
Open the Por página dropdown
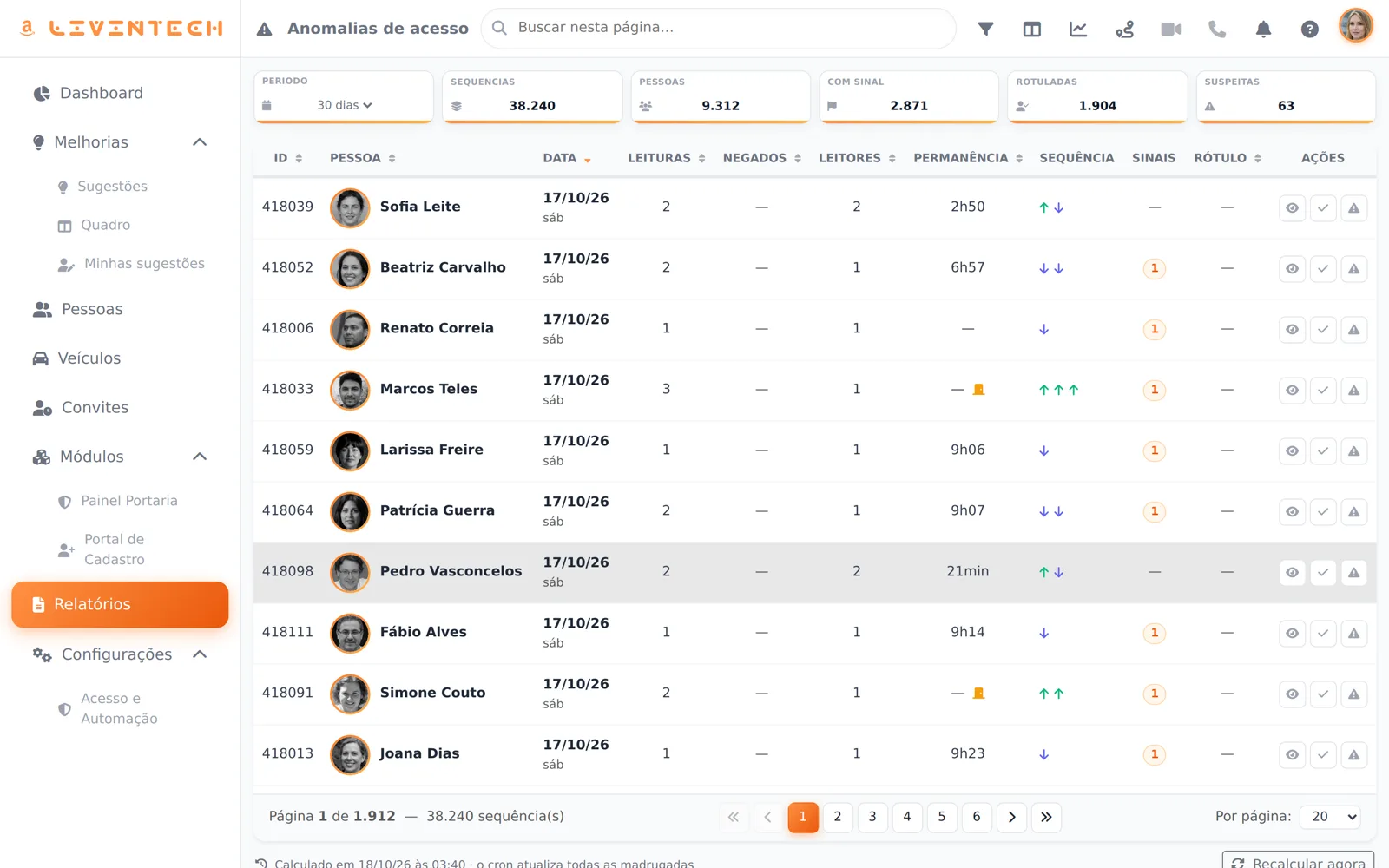click(1331, 817)
